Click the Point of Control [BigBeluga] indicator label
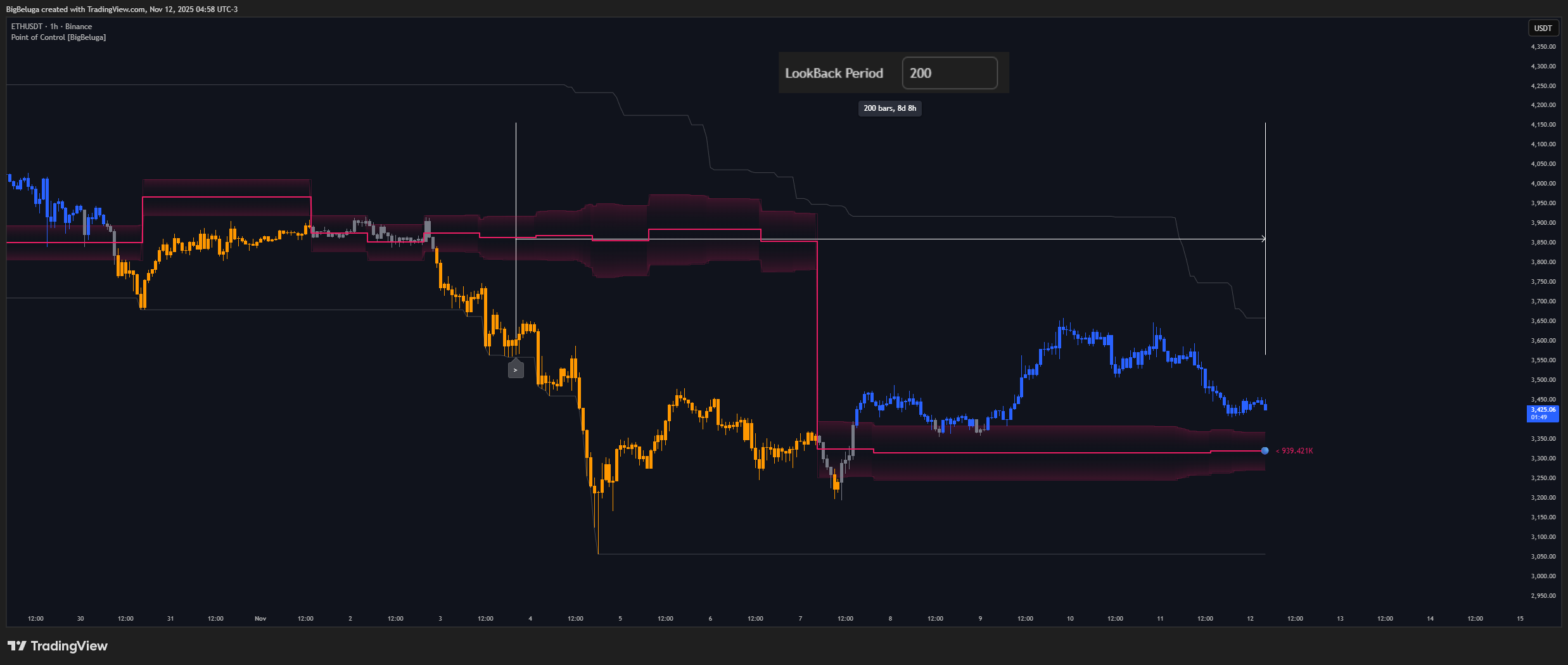The width and height of the screenshot is (1568, 665). [x=58, y=37]
